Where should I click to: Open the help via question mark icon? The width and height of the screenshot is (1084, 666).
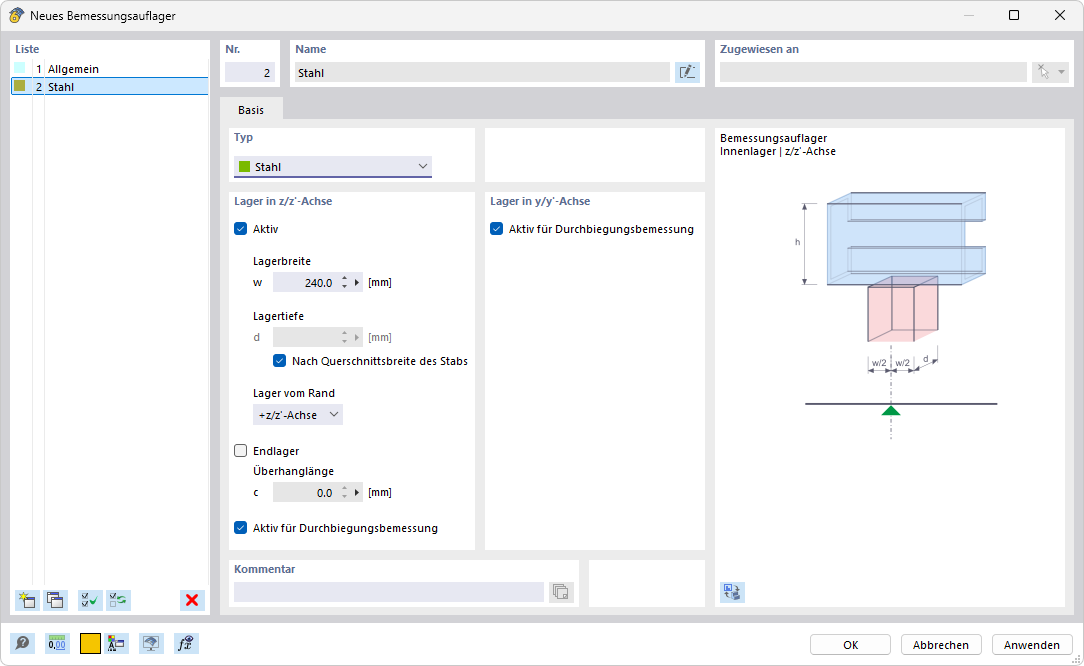pyautogui.click(x=22, y=643)
